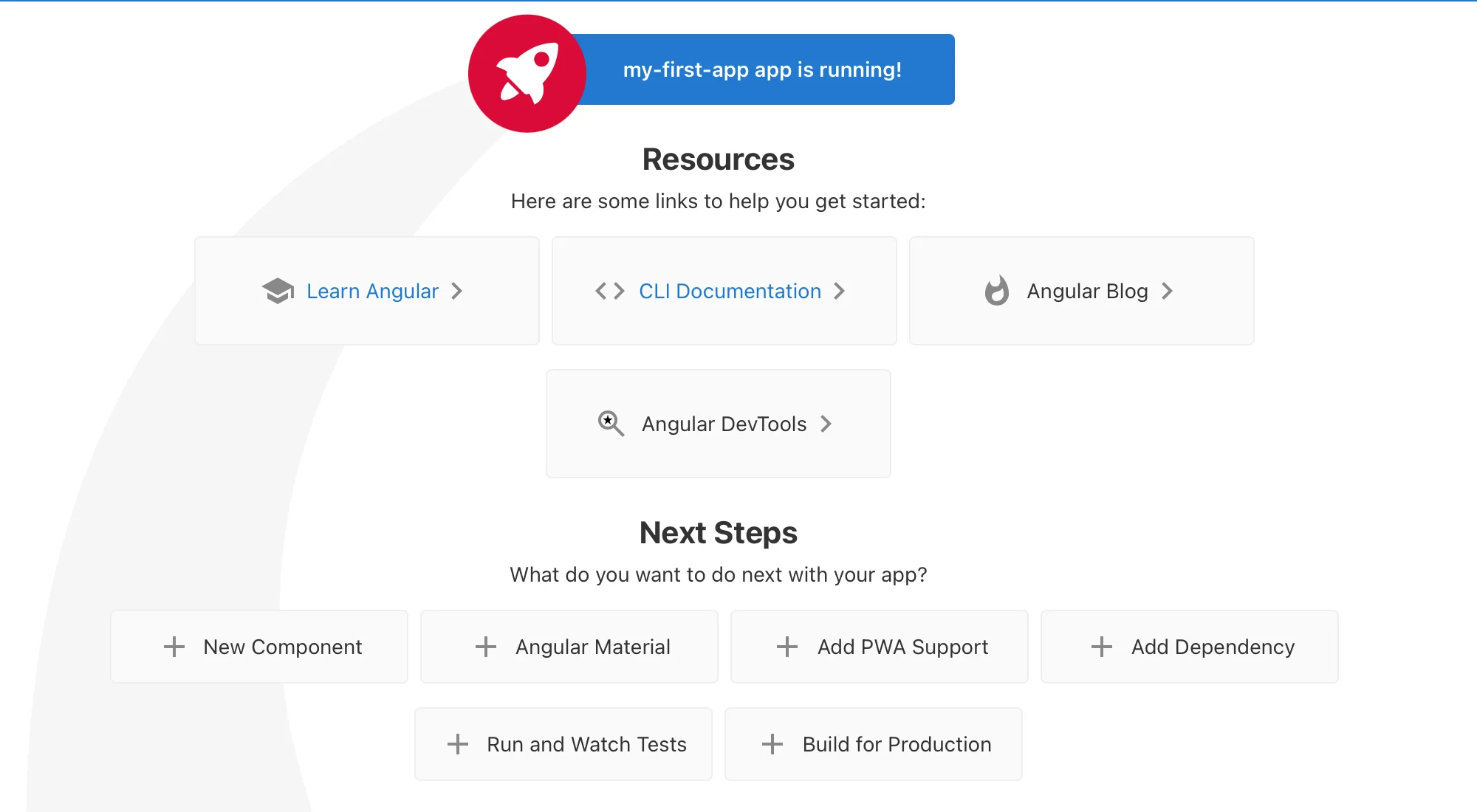Expand the Angular Blog arrow chevron
Image resolution: width=1477 pixels, height=812 pixels.
[x=1164, y=290]
